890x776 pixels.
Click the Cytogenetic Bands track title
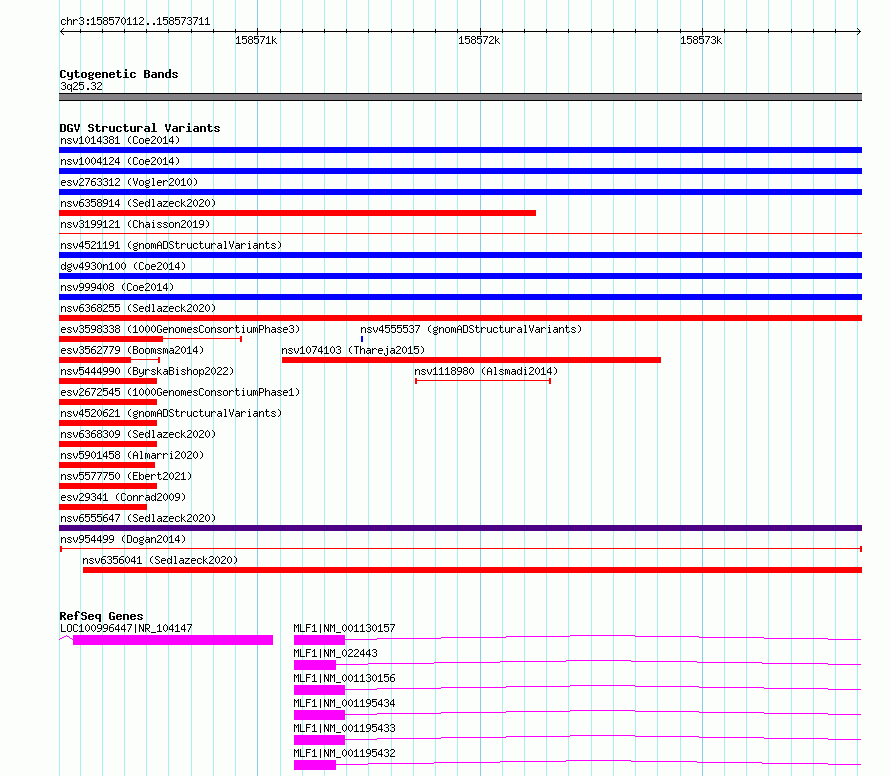pyautogui.click(x=119, y=74)
